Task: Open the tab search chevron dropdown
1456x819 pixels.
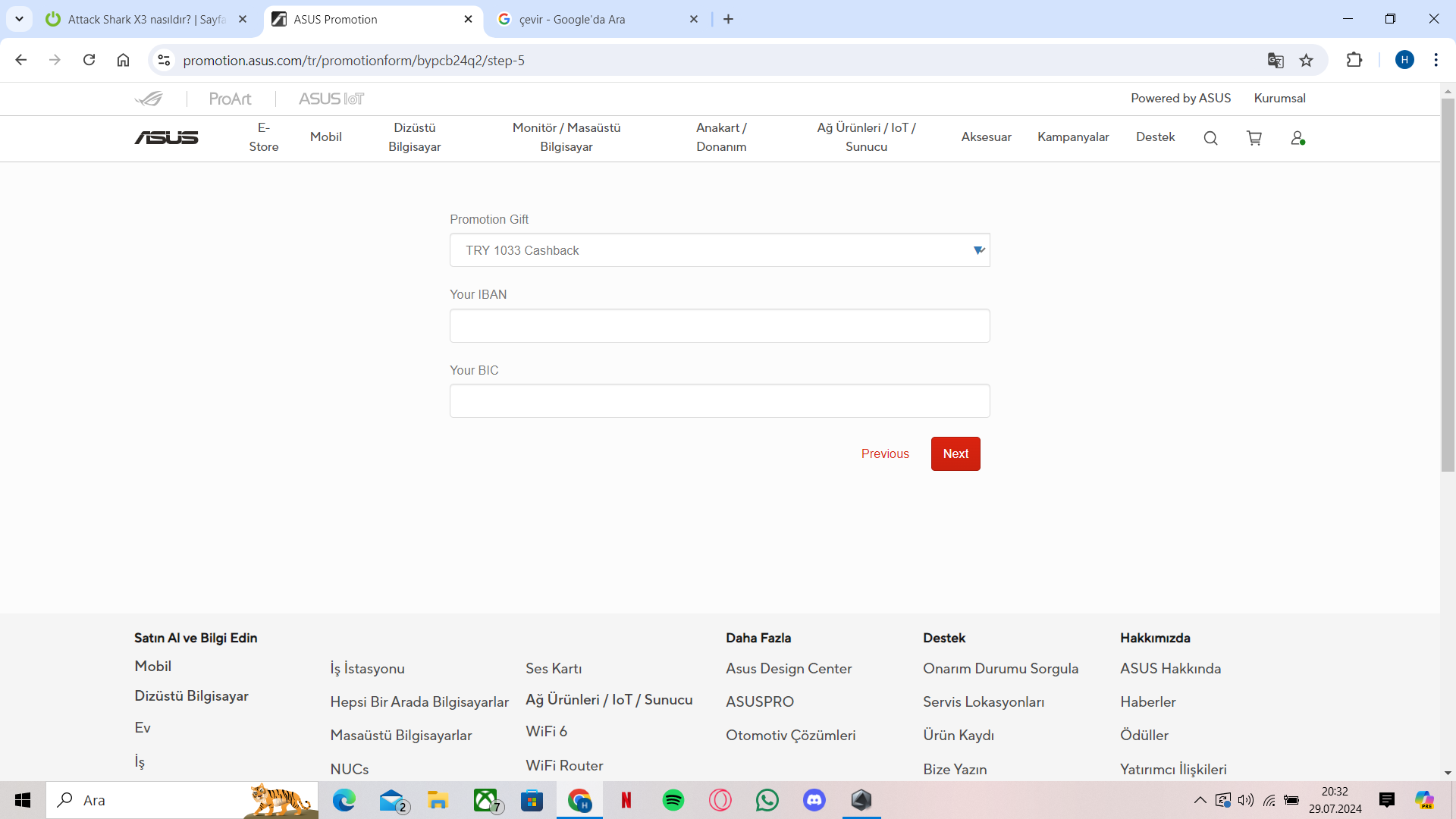Action: 19,19
